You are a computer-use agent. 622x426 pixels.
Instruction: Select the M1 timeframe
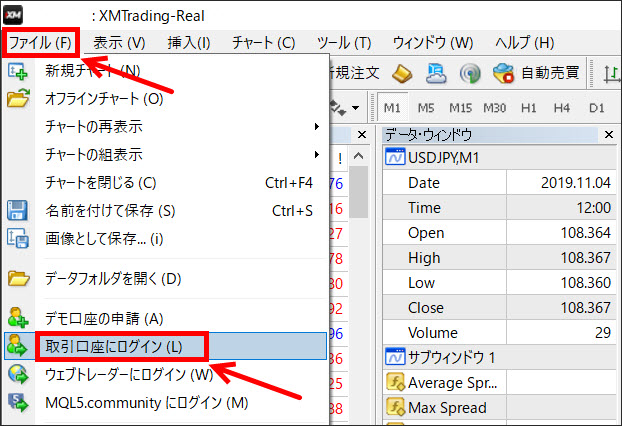[392, 107]
